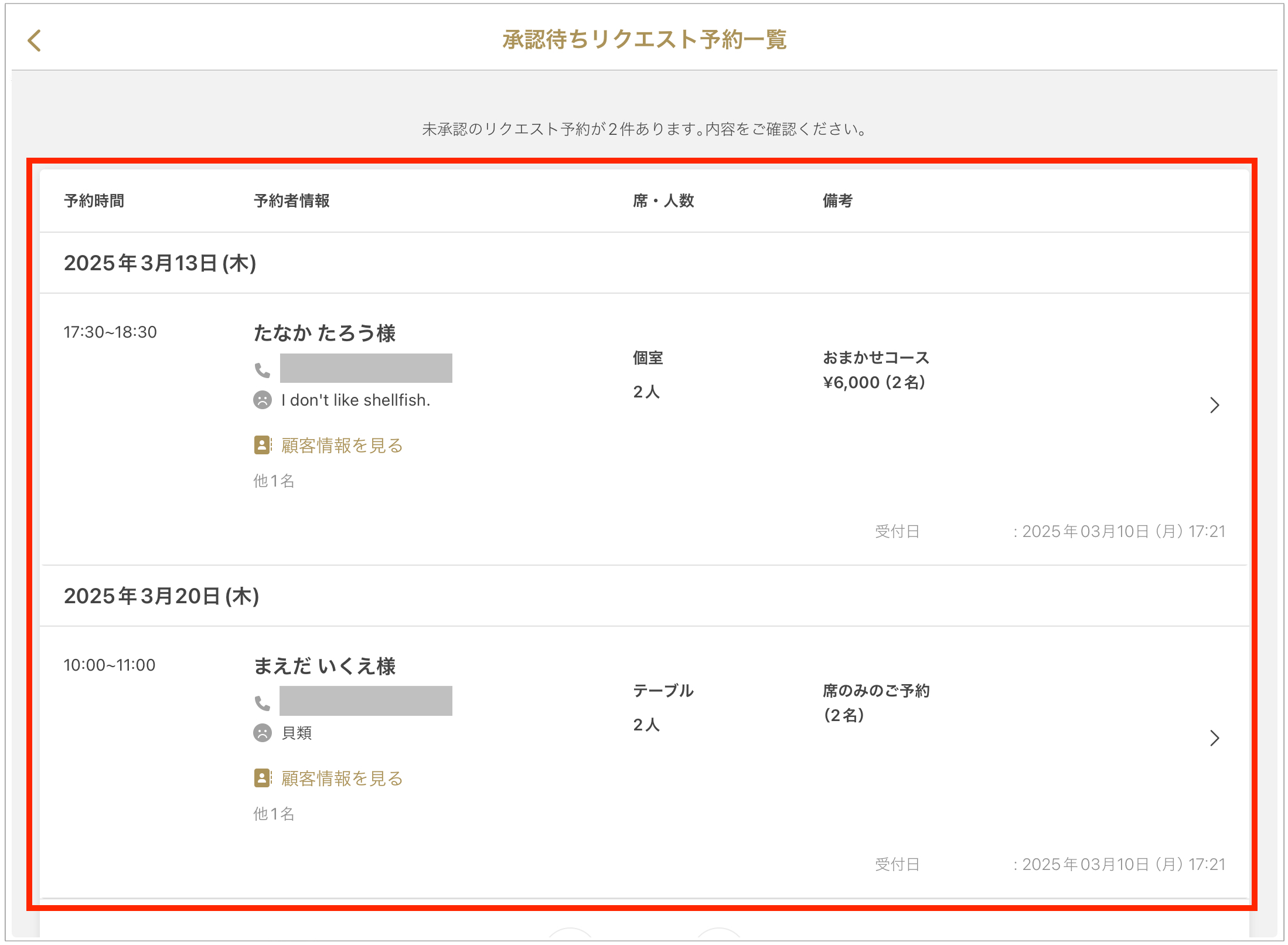Image resolution: width=1288 pixels, height=945 pixels.
Task: Click the 10:00~11:00 reservation time
Action: point(110,665)
